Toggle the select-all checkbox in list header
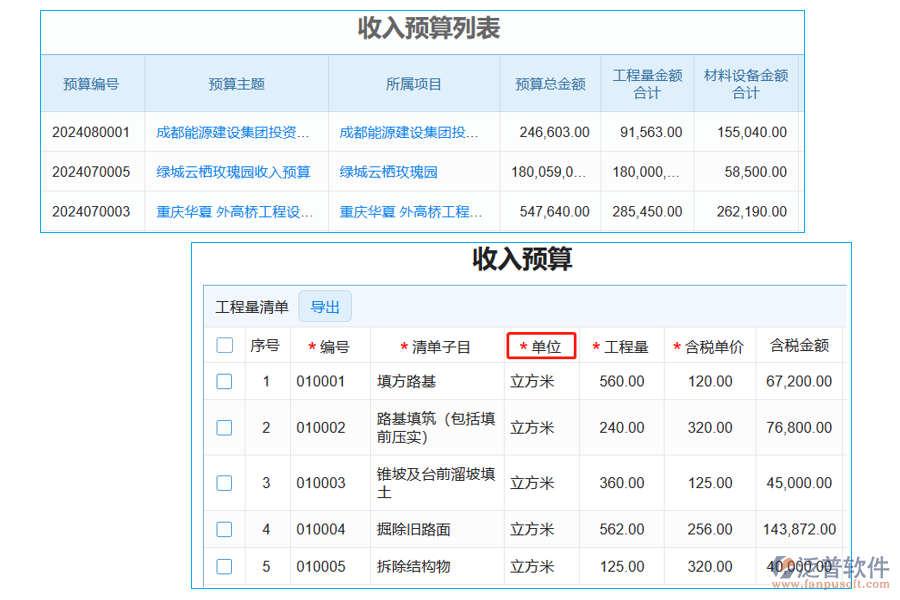This screenshot has height=600, width=900. (x=224, y=343)
